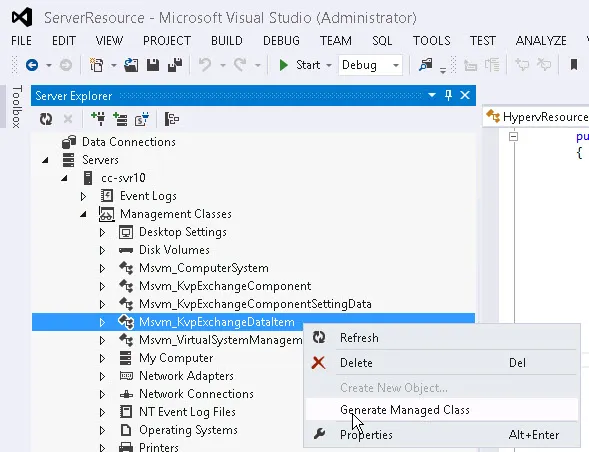Select the Network Adapters tree item
Image resolution: width=589 pixels, height=452 pixels.
point(186,376)
